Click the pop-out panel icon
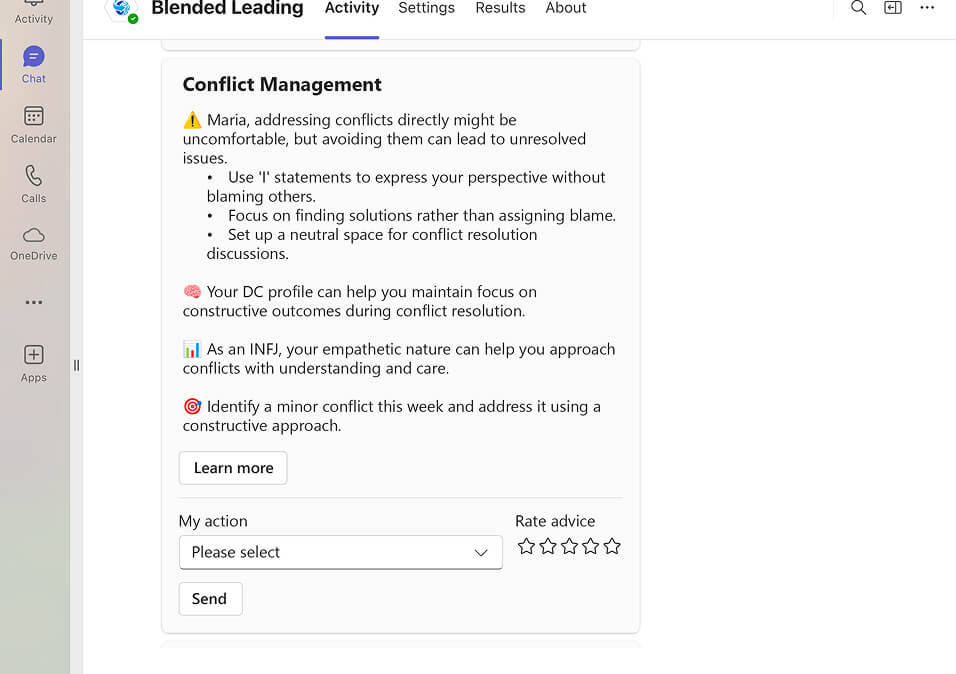The height and width of the screenshot is (674, 956). 893,8
